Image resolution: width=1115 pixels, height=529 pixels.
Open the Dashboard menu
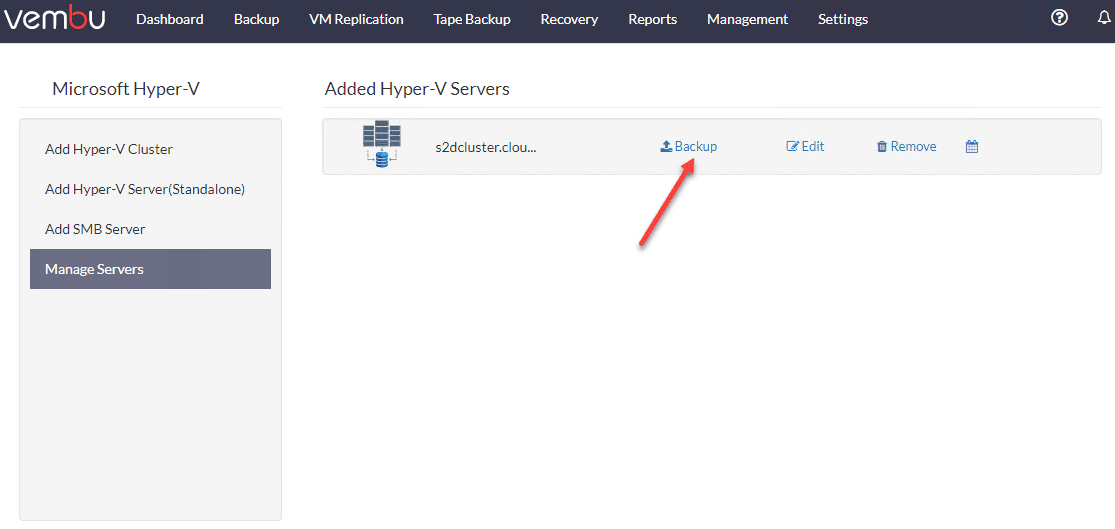point(169,19)
